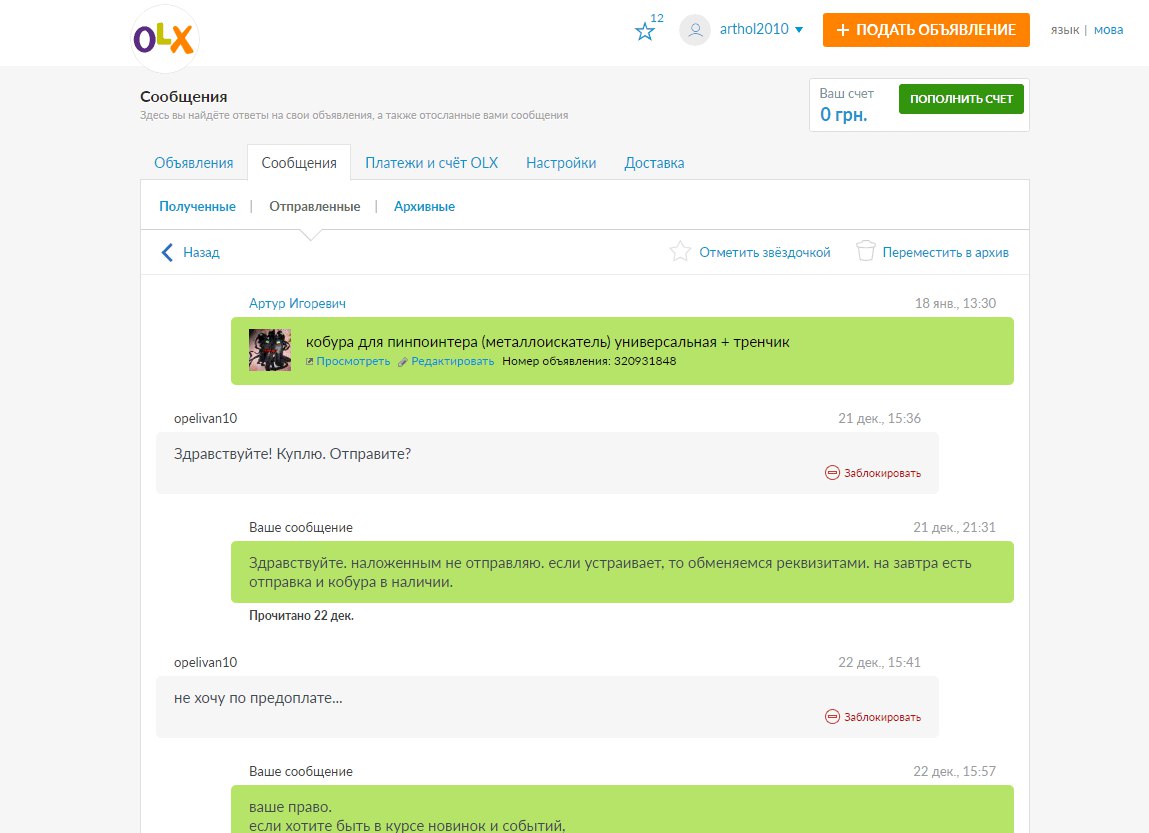1149x833 pixels.
Task: View the ad via 'Просмотреть'
Action: 353,361
